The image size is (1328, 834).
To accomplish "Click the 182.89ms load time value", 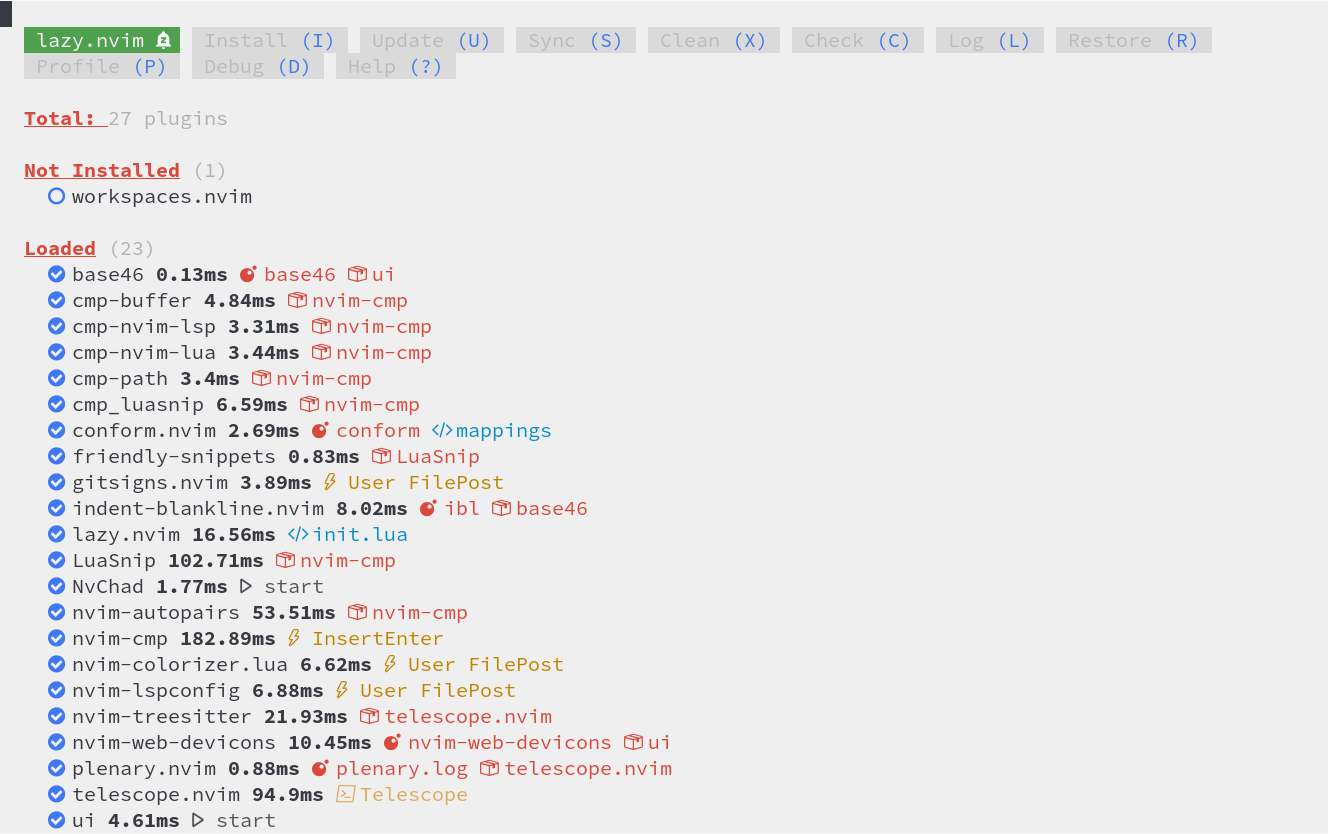I will [228, 638].
